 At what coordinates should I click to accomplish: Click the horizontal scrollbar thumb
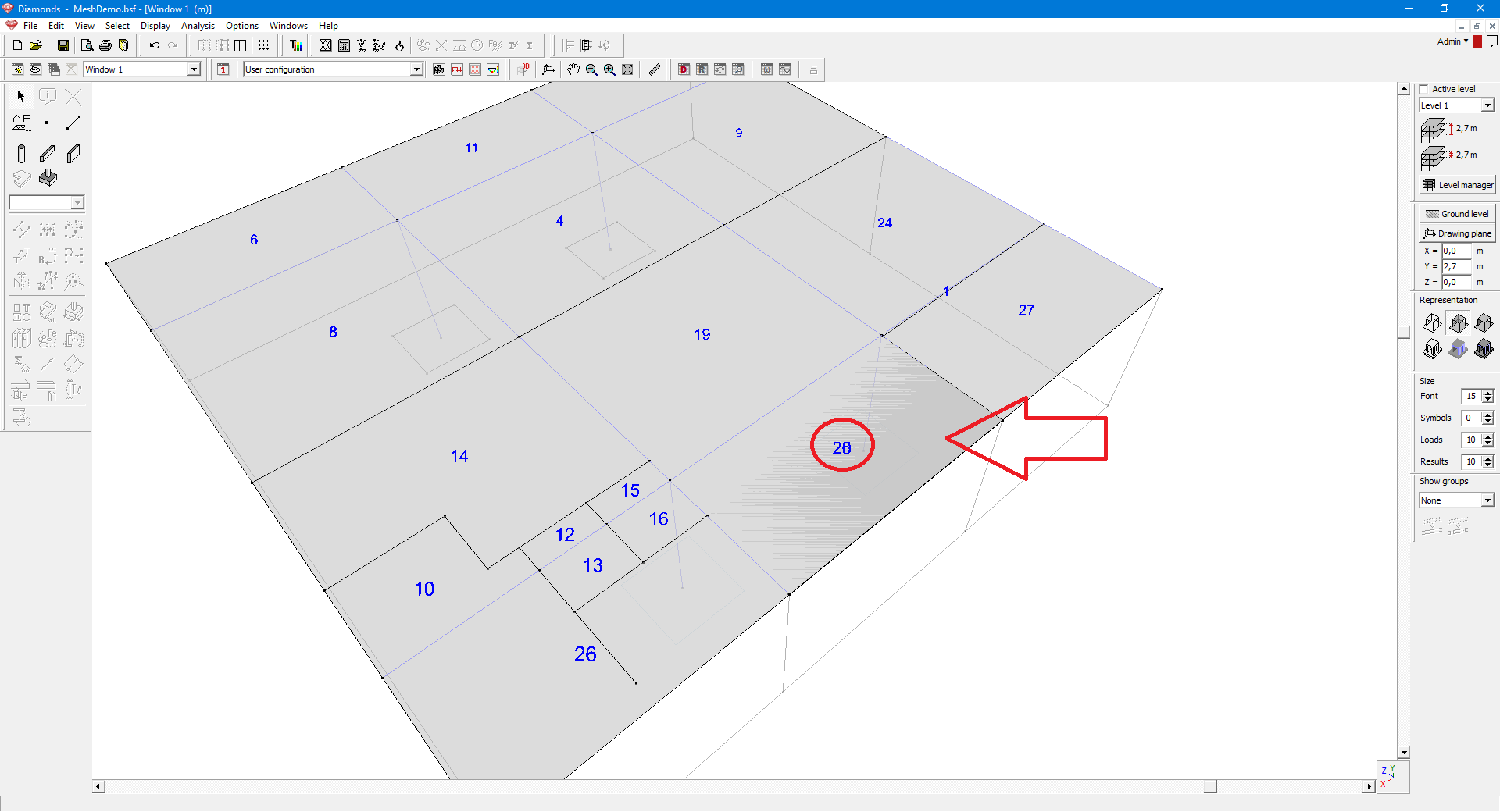click(x=1210, y=786)
